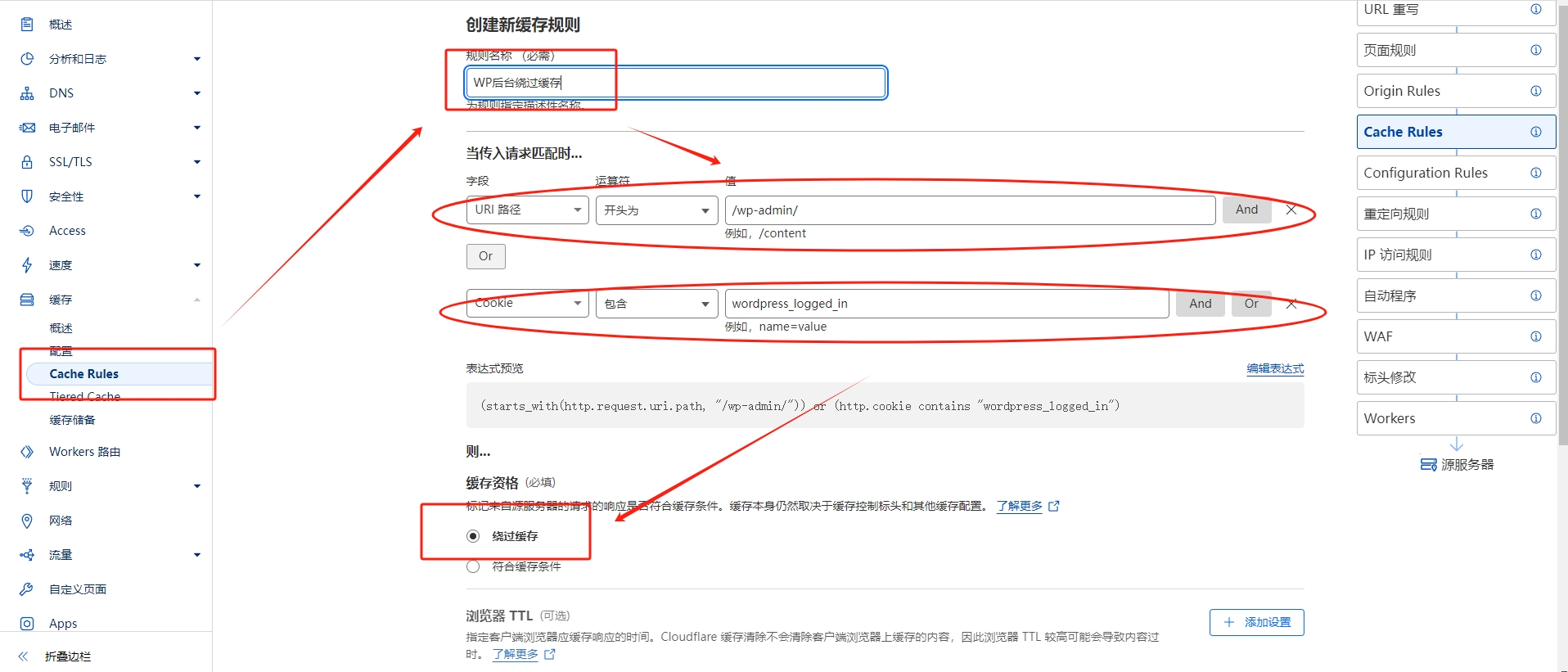Screen dimensions: 1568x672
Task: Select the 符合缓存条件 radio button
Action: click(473, 566)
